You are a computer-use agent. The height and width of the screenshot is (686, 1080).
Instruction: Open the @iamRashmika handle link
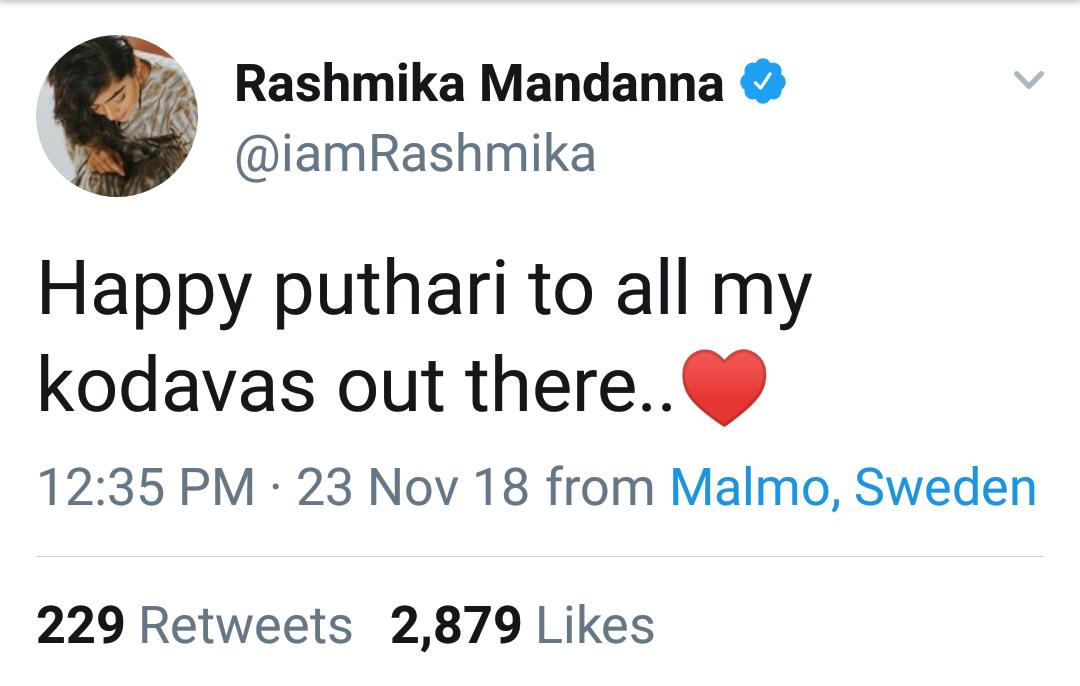click(415, 154)
